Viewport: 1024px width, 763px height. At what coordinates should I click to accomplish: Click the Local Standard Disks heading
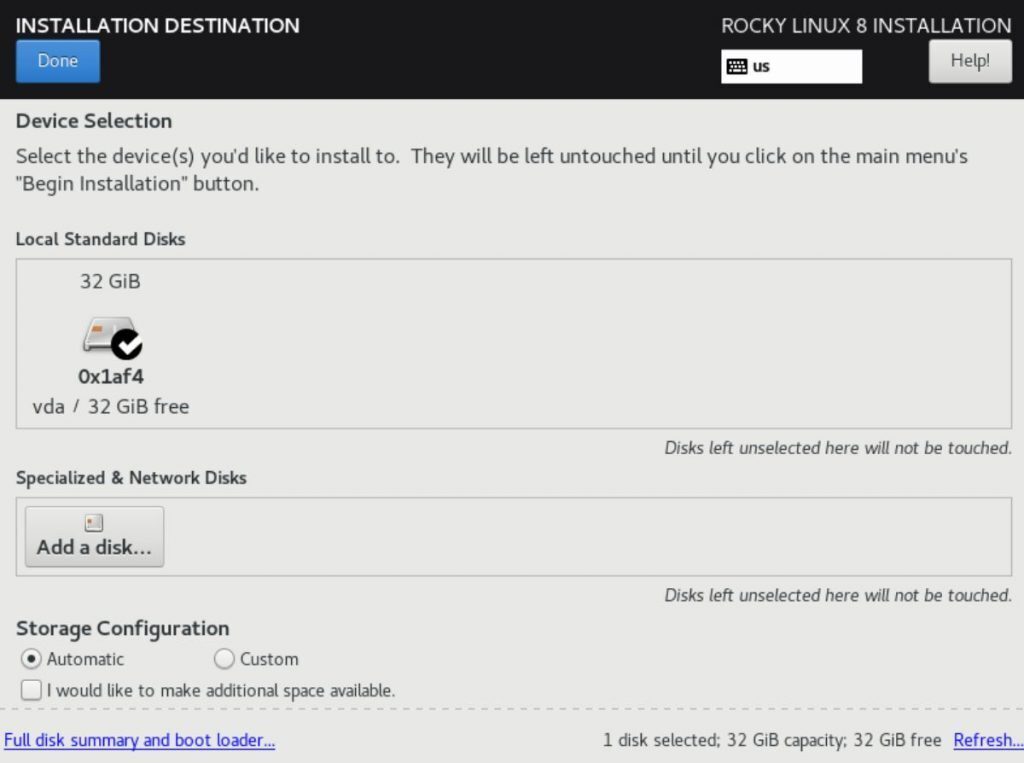pyautogui.click(x=100, y=239)
